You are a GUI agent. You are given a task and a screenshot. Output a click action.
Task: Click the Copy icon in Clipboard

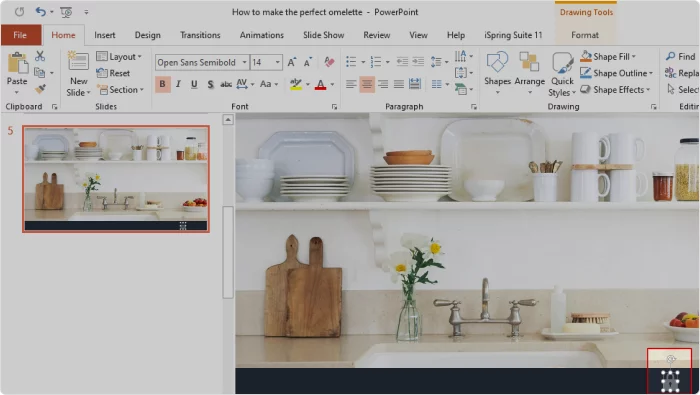(x=40, y=72)
